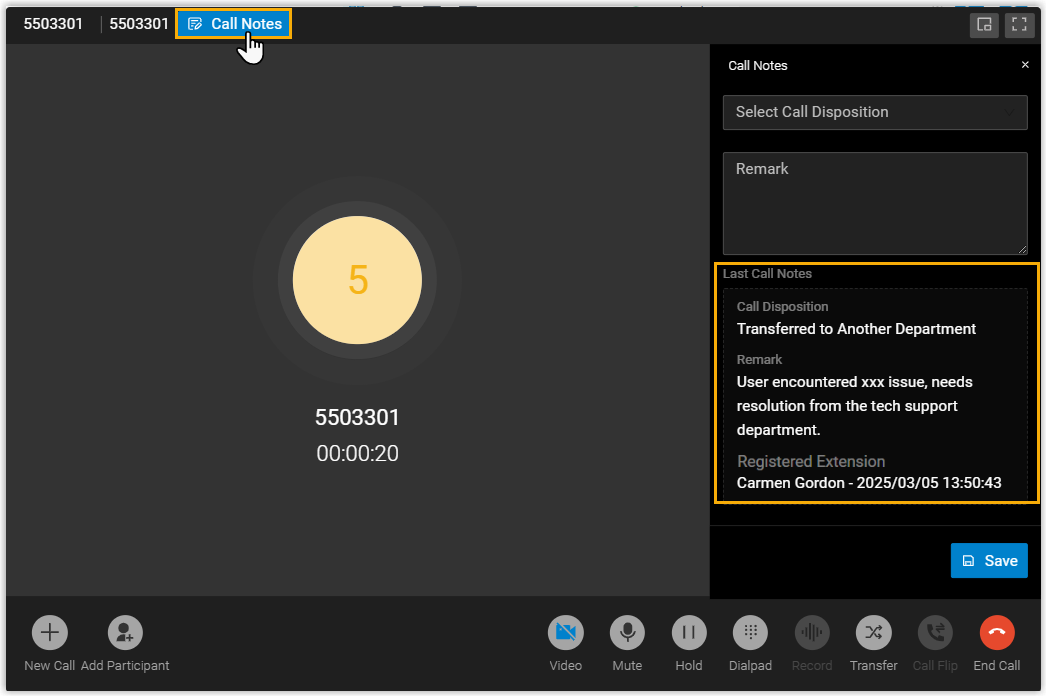Click in the Remark text area
This screenshot has width=1047, height=697.
click(875, 203)
